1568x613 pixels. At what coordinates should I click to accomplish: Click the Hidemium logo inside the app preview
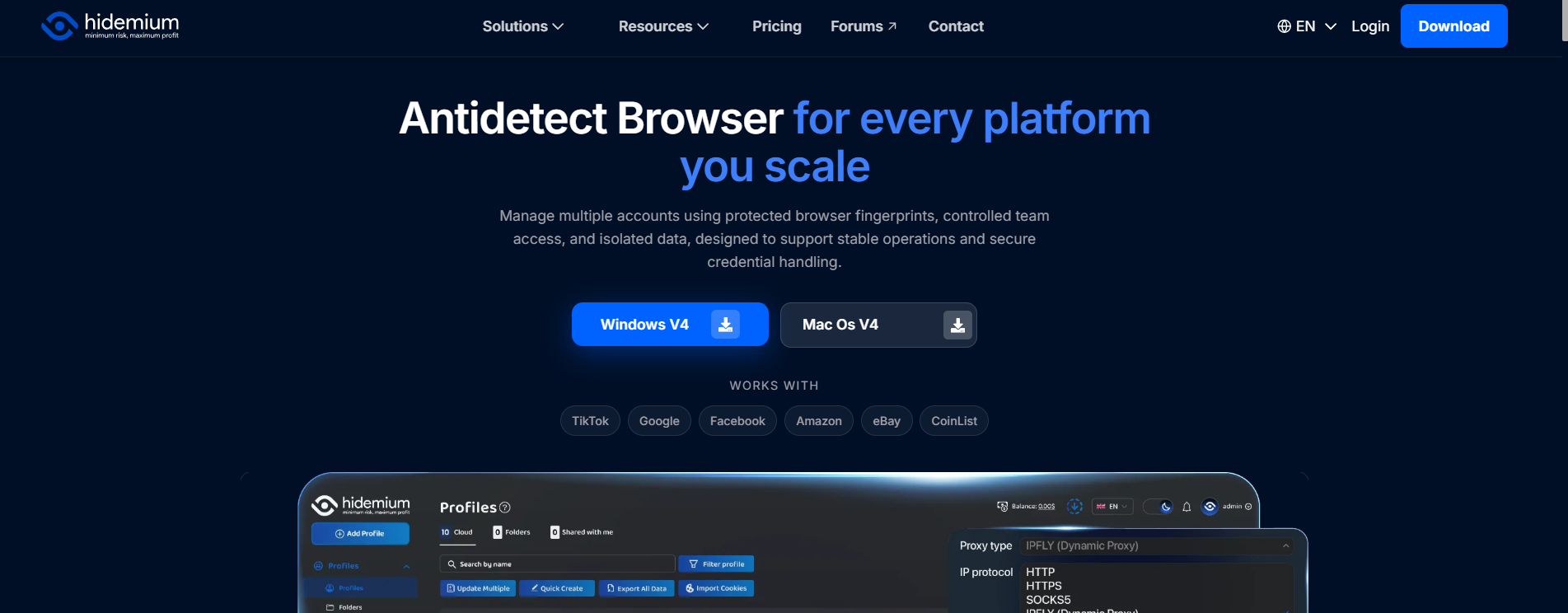(360, 505)
